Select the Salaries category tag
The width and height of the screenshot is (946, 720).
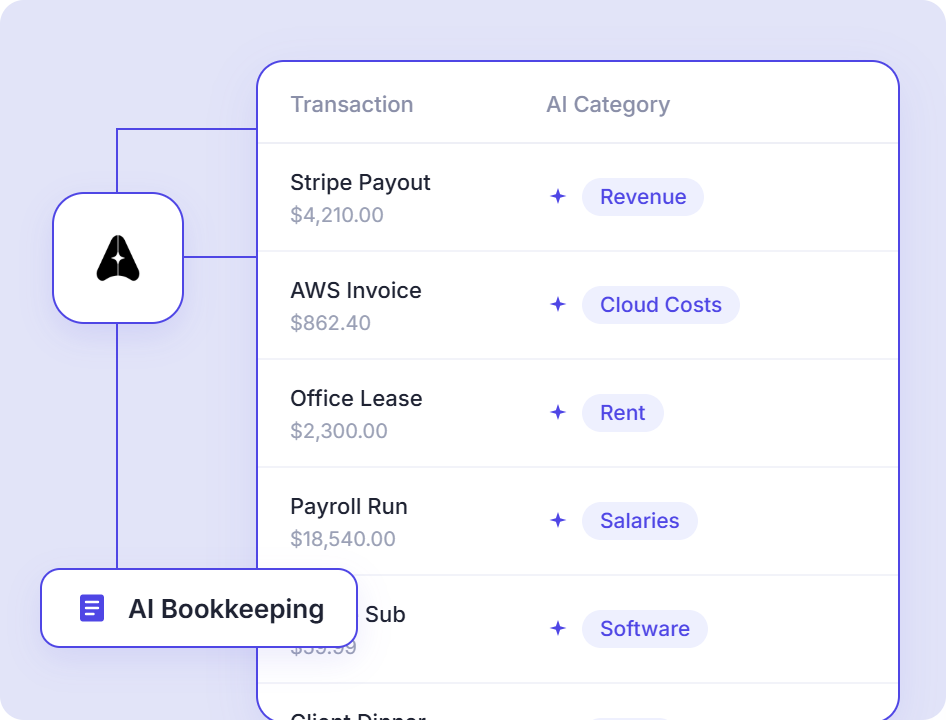[640, 521]
